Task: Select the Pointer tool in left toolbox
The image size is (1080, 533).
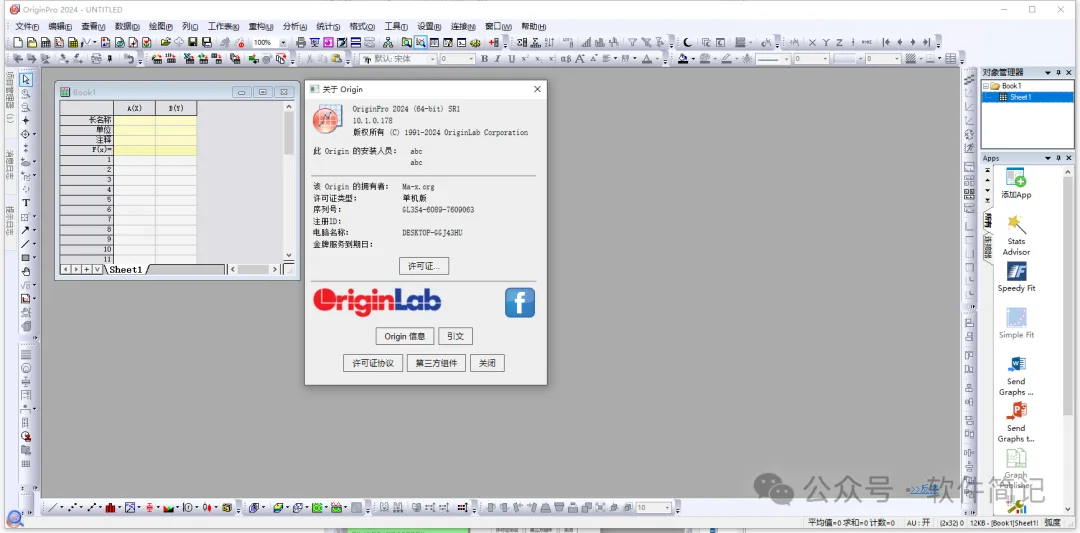Action: pyautogui.click(x=26, y=80)
